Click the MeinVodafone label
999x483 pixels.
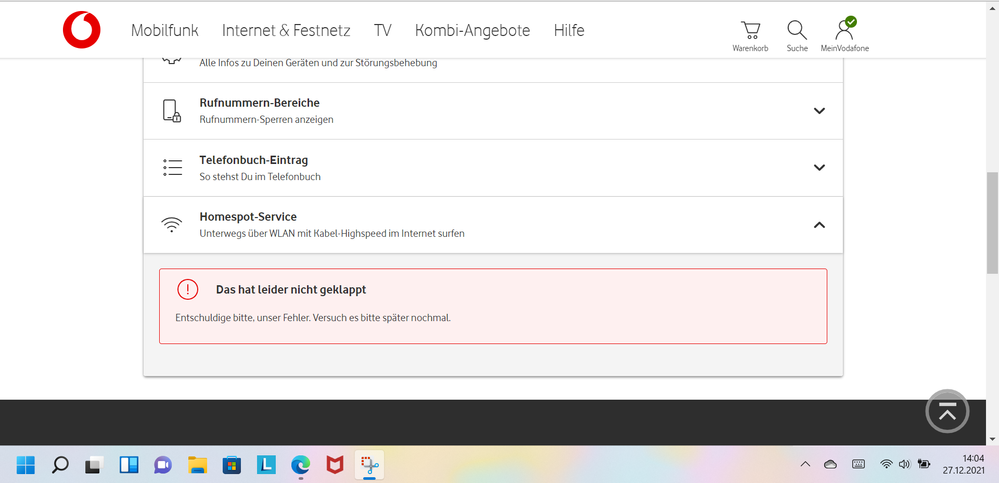click(845, 48)
